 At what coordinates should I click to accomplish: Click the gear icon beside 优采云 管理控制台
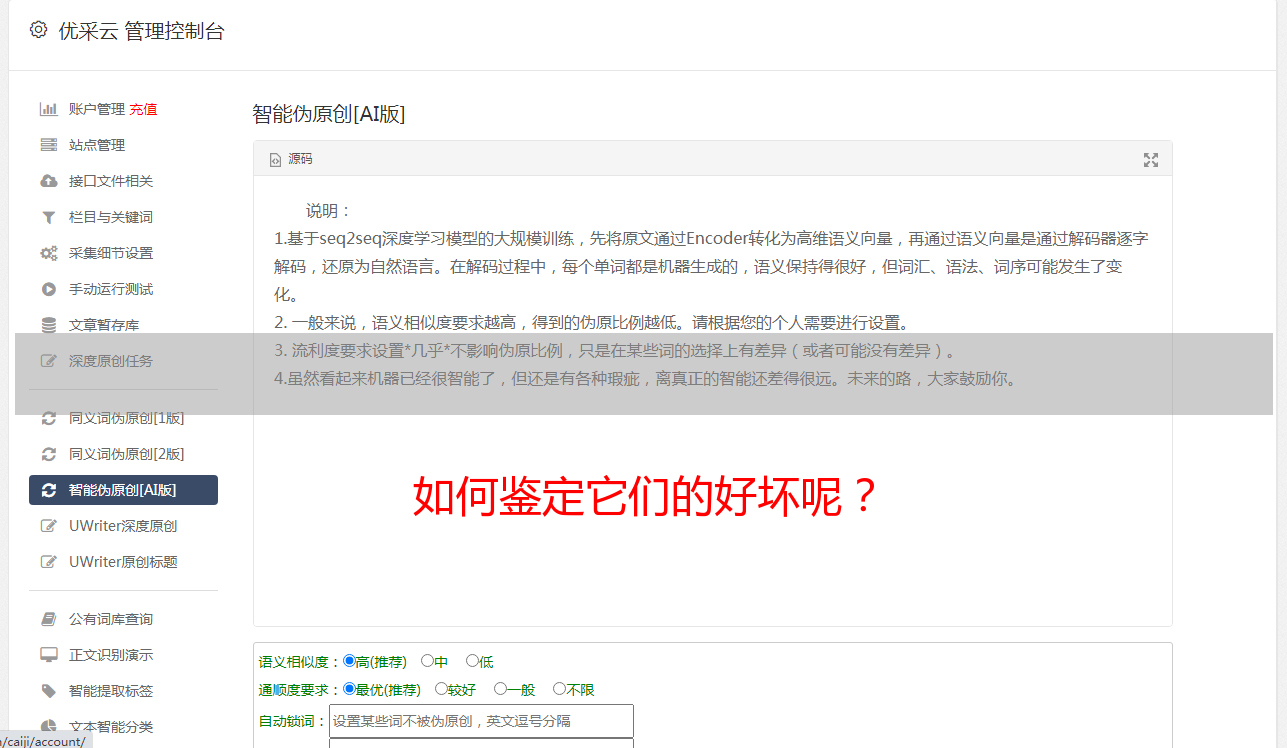point(38,30)
